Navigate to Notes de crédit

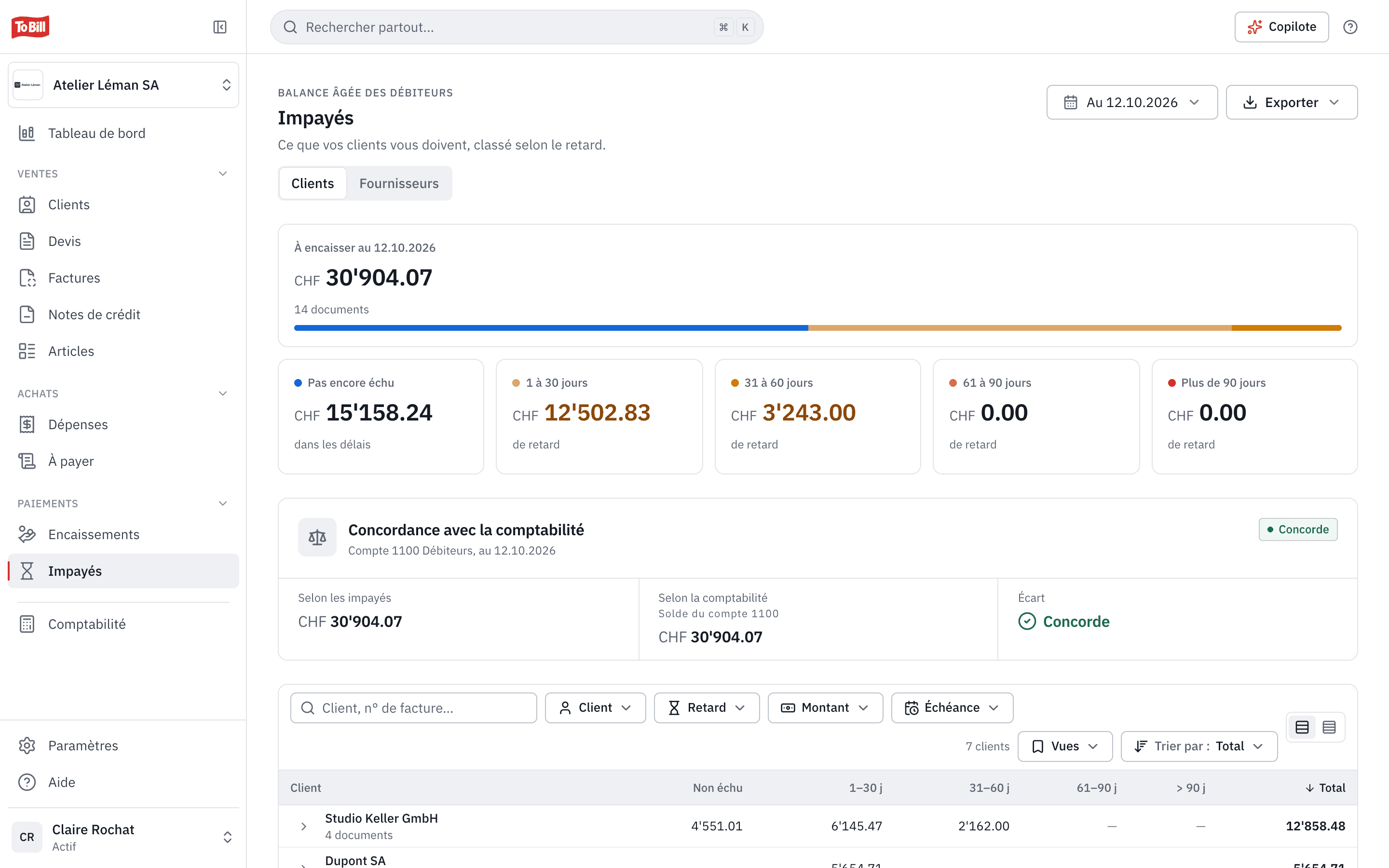(123, 314)
